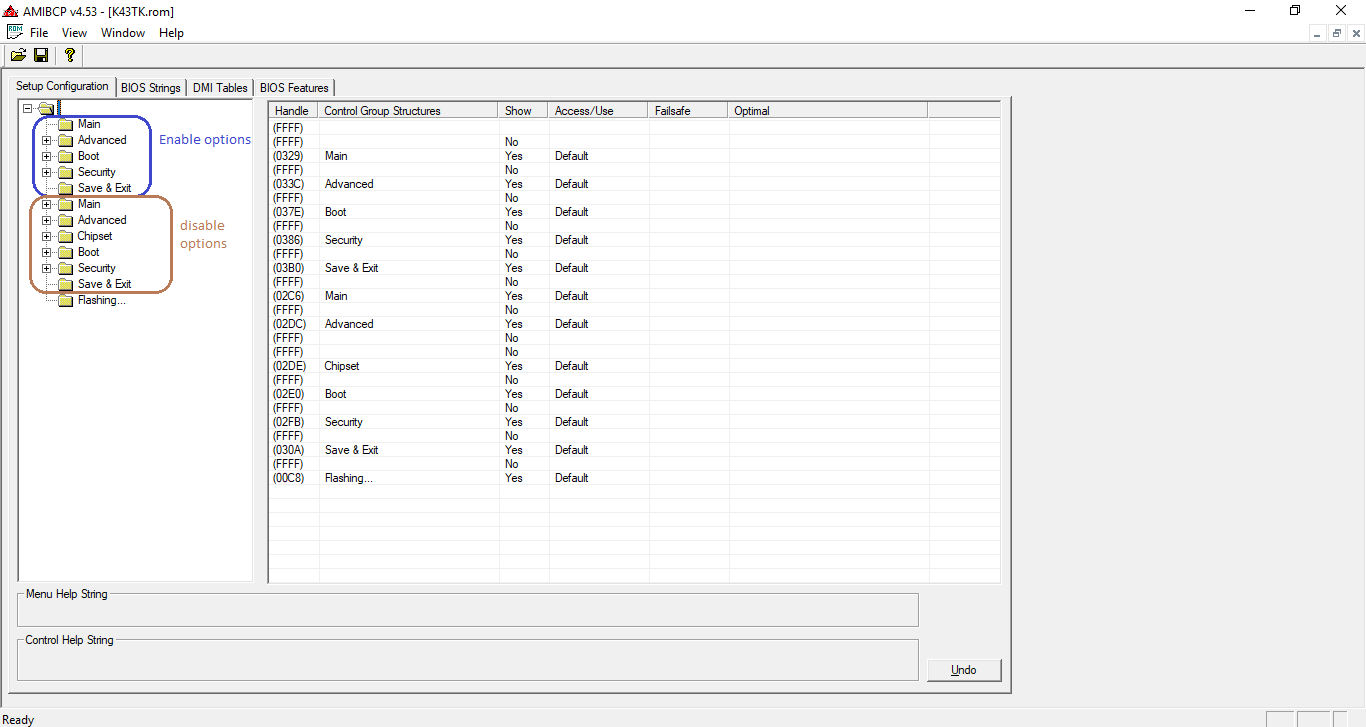
Task: Click Flashing... in the (00C8) table row
Action: [x=348, y=478]
